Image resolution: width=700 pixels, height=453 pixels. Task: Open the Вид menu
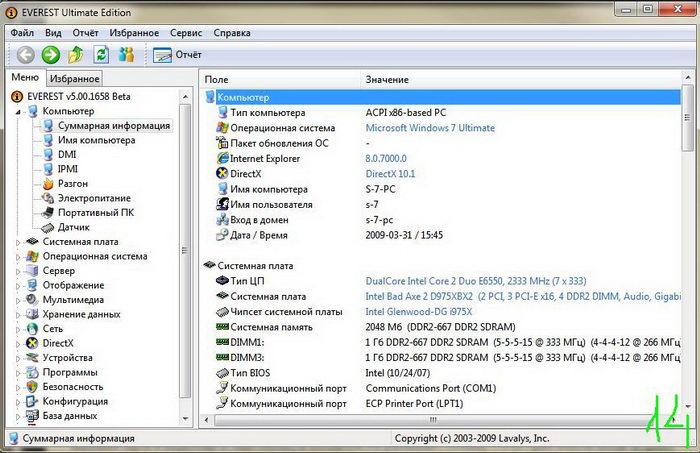(x=53, y=33)
